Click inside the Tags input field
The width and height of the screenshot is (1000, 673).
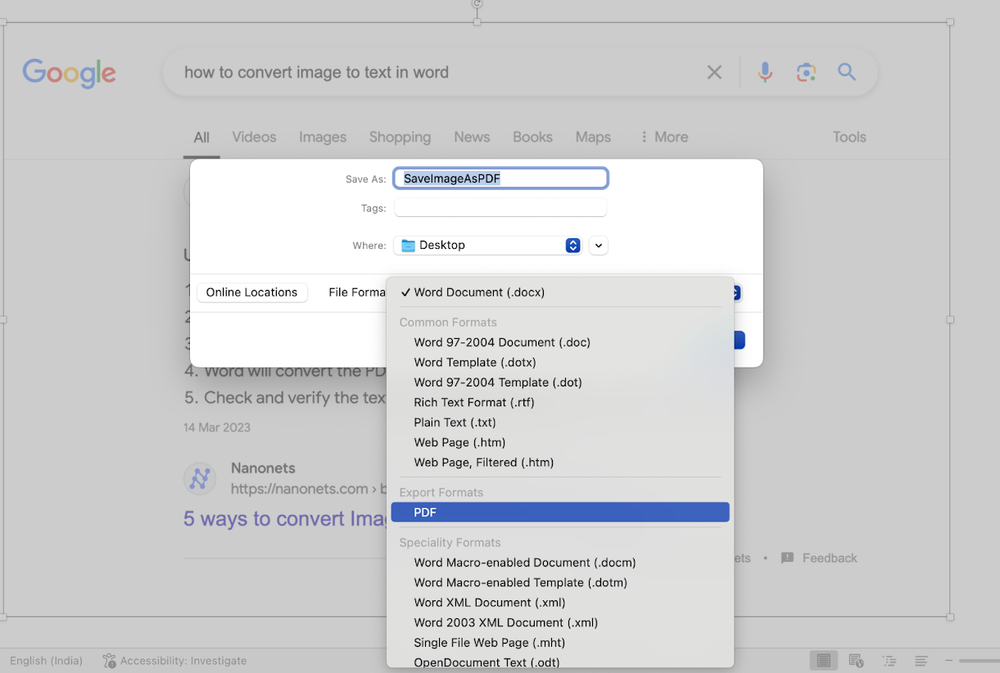tap(500, 207)
